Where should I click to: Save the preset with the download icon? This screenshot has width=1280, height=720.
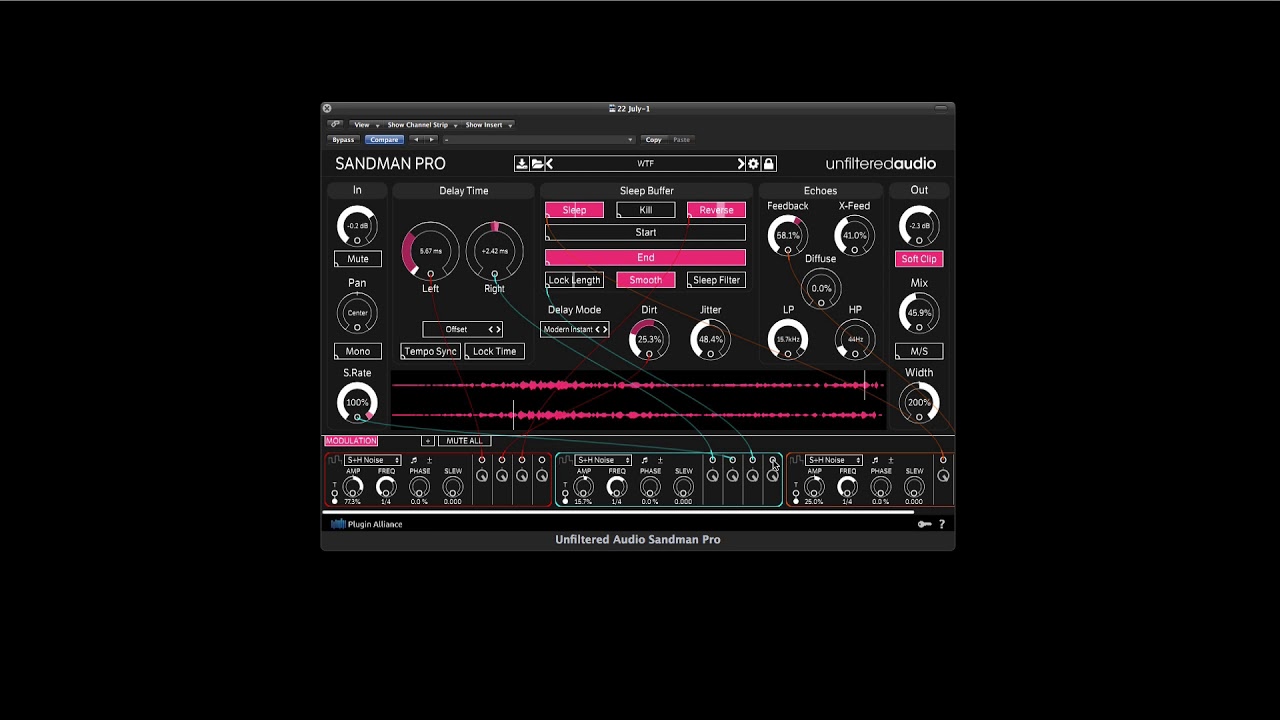521,164
